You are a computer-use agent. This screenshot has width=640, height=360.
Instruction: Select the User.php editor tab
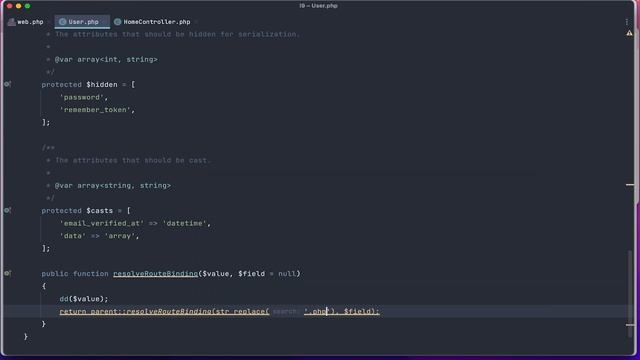click(82, 22)
